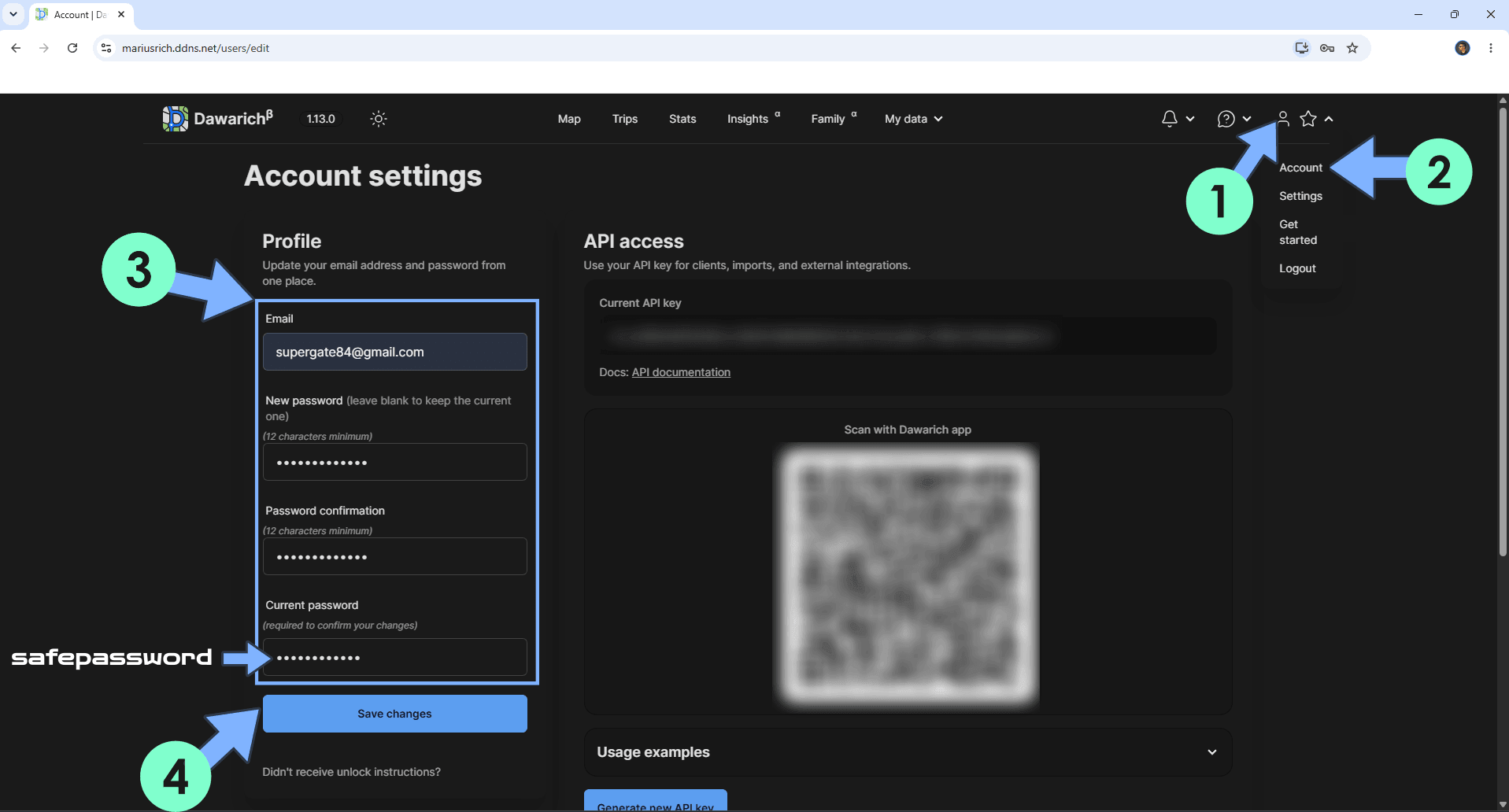Click the Current password field
Screen dimensions: 1509x812
click(x=395, y=657)
